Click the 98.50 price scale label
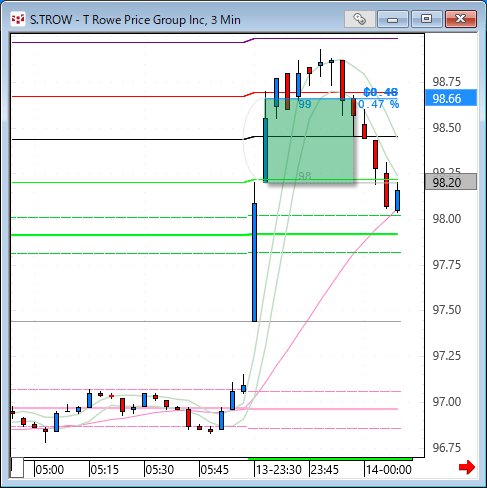 pyautogui.click(x=447, y=128)
